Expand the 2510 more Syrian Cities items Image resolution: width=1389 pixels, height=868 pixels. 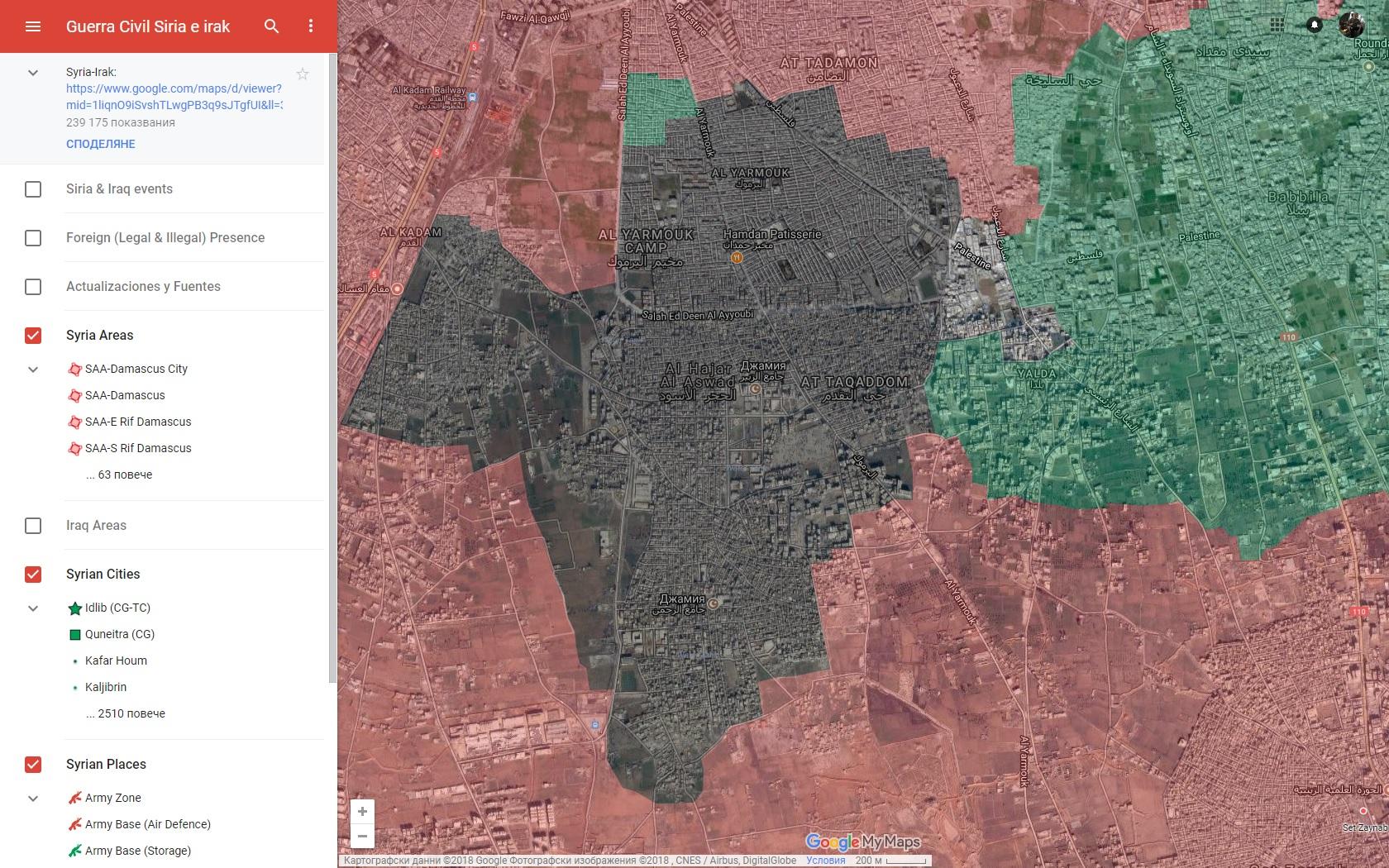pos(126,713)
